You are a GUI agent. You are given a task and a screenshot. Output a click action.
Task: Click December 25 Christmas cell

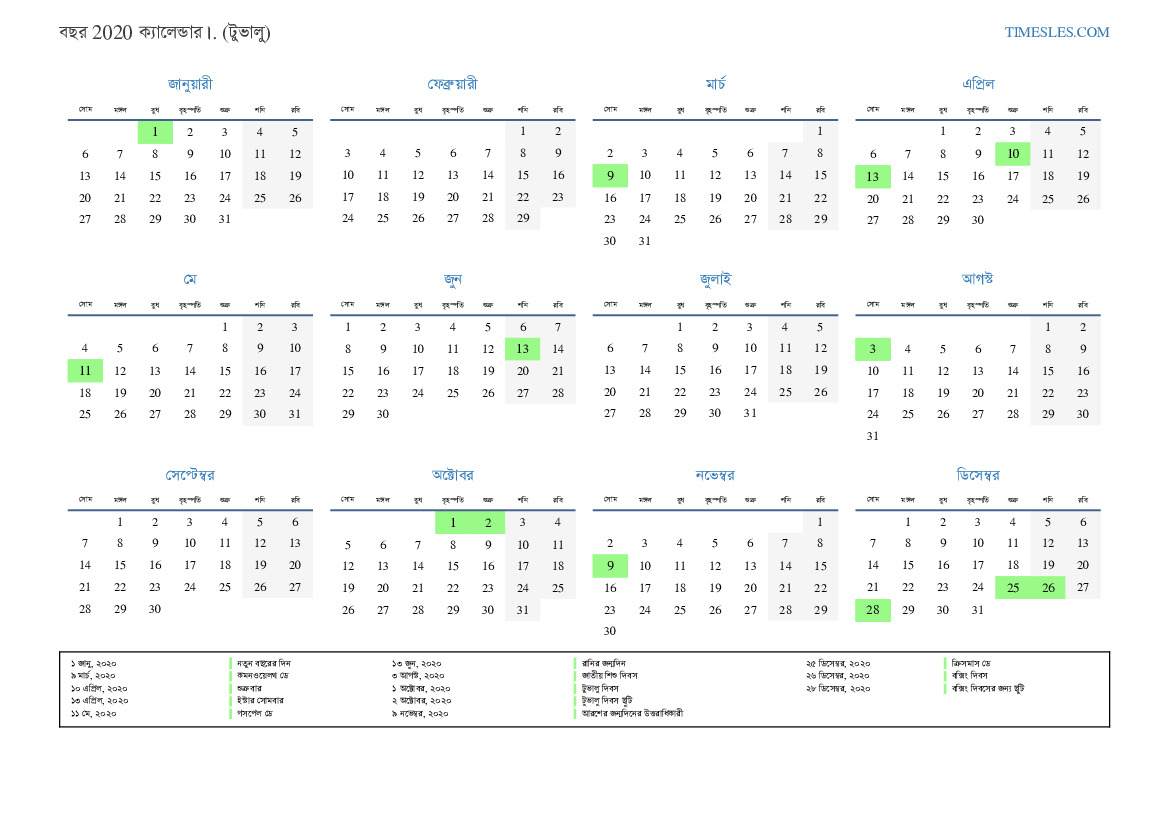click(x=1013, y=588)
